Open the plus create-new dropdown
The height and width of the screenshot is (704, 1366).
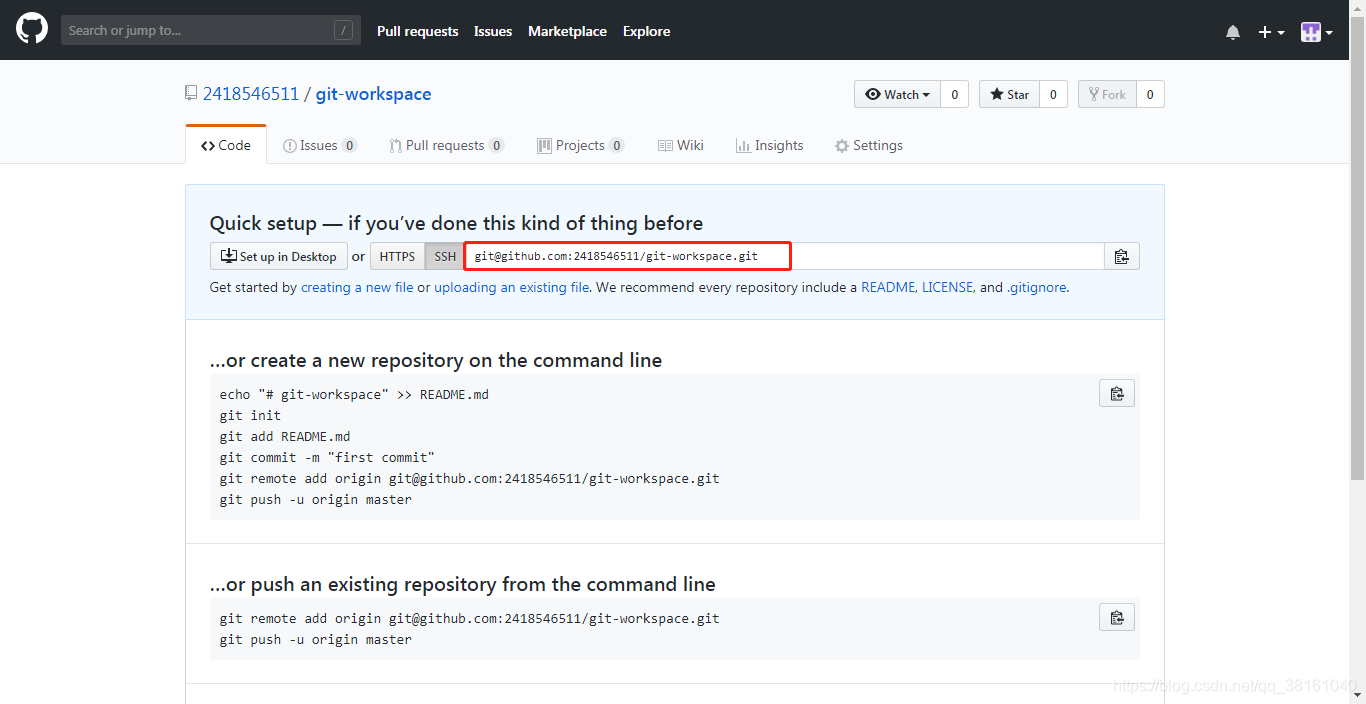[x=1271, y=32]
